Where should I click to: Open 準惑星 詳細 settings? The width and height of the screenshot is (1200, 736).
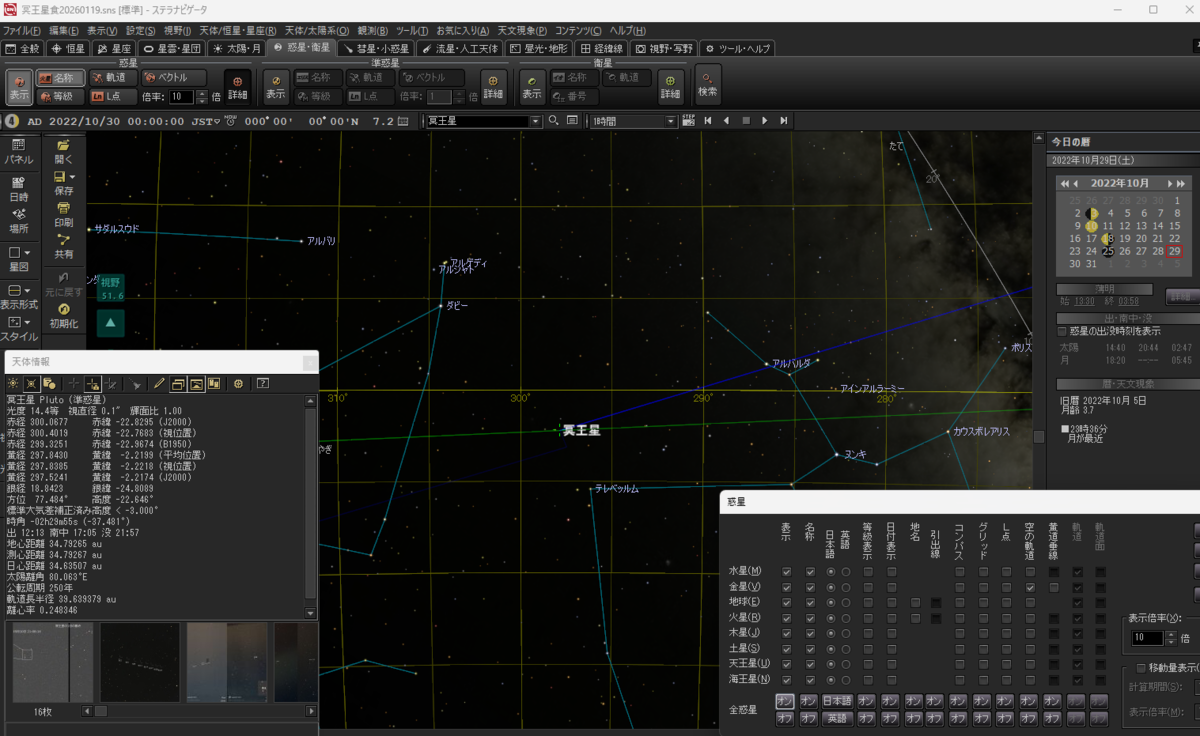pyautogui.click(x=493, y=87)
